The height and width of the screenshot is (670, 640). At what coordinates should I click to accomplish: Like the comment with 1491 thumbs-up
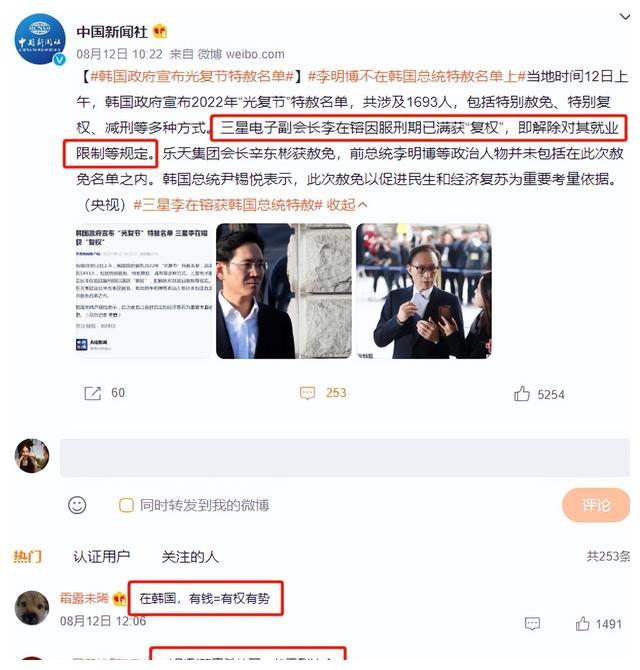tap(582, 624)
